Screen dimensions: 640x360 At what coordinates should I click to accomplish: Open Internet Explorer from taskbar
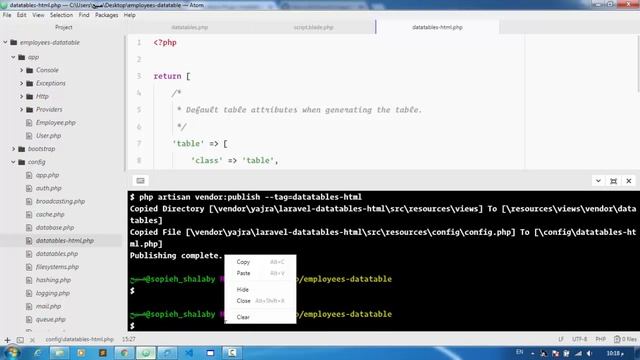tap(38, 353)
